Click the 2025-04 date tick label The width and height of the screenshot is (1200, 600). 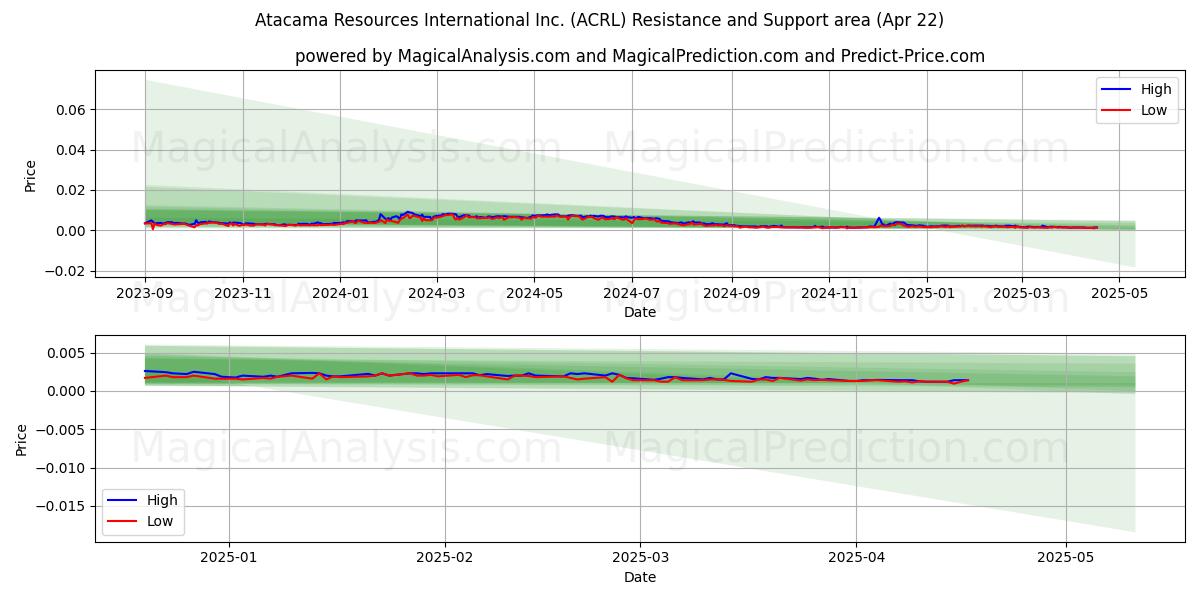857,559
